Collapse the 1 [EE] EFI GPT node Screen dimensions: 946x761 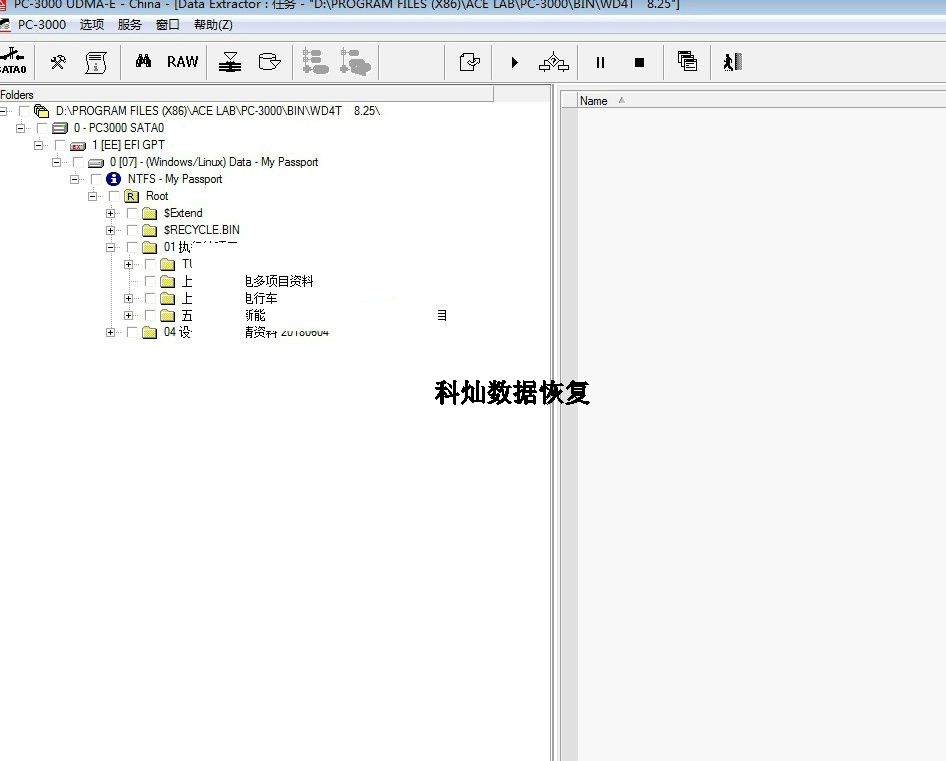tap(39, 145)
